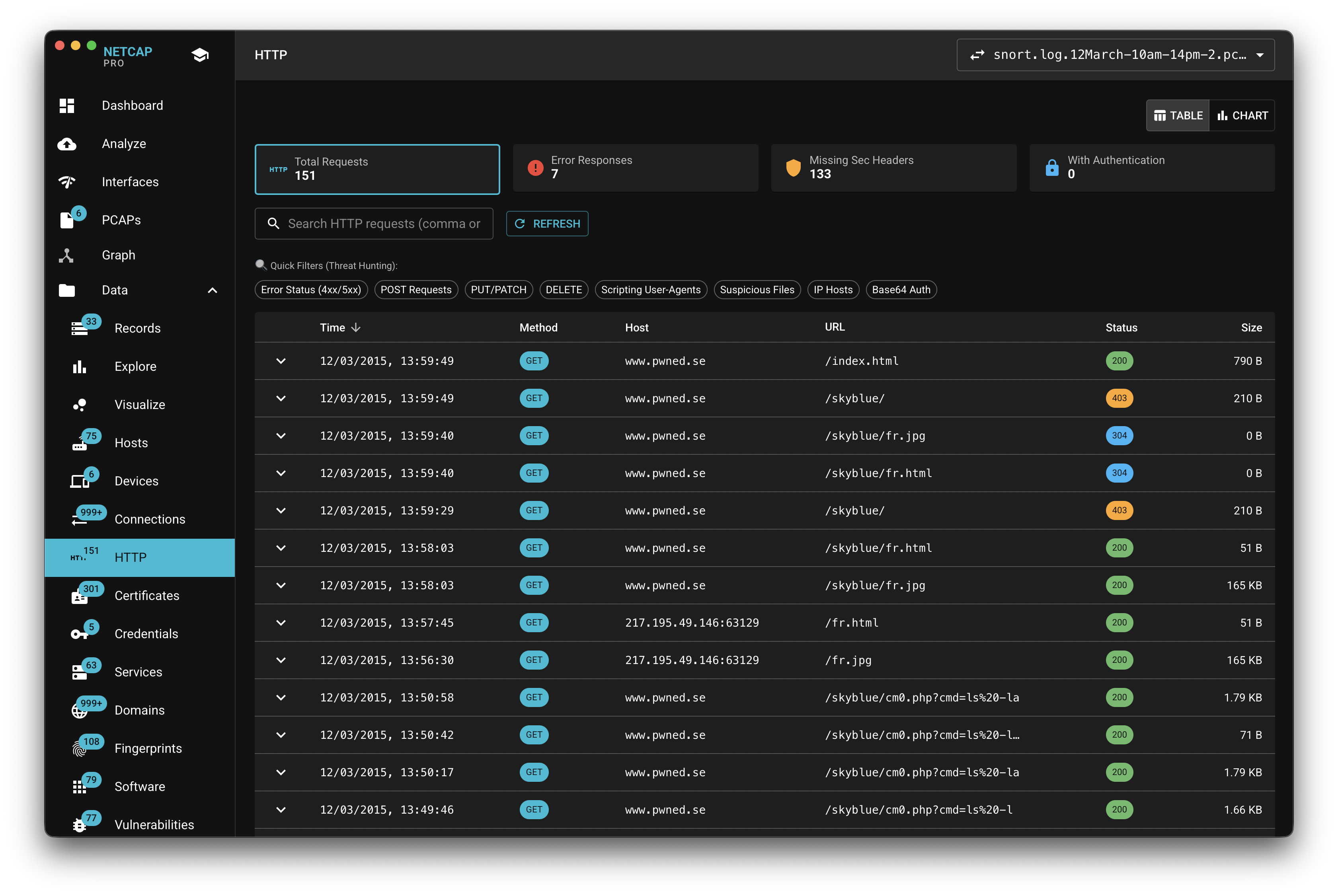Click the Graph network icon
This screenshot has width=1338, height=896.
coord(66,255)
